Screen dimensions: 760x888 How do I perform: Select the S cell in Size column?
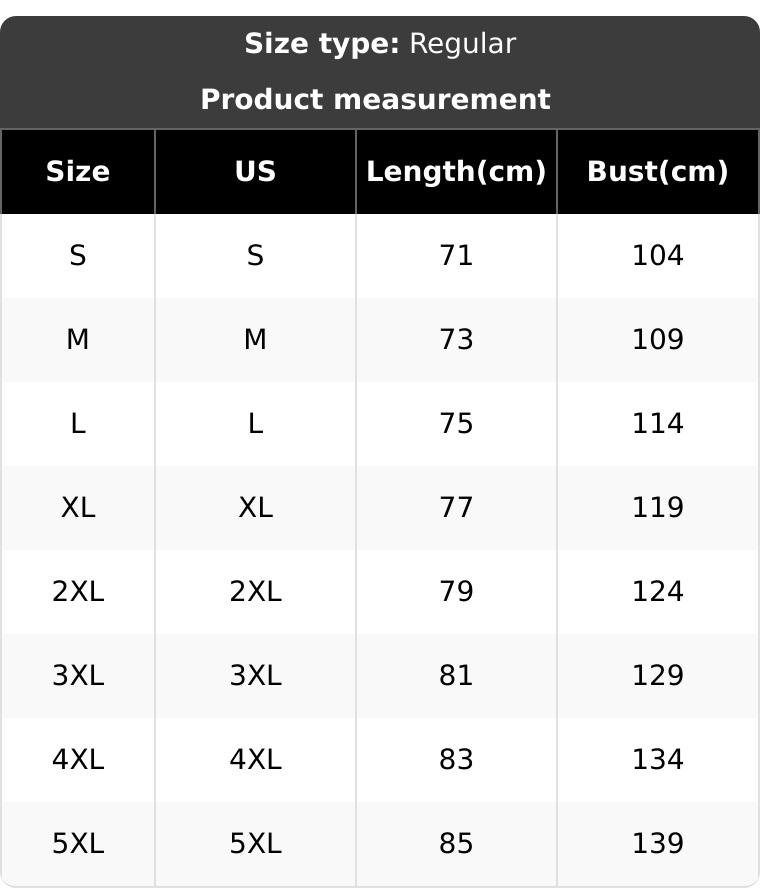tap(78, 256)
